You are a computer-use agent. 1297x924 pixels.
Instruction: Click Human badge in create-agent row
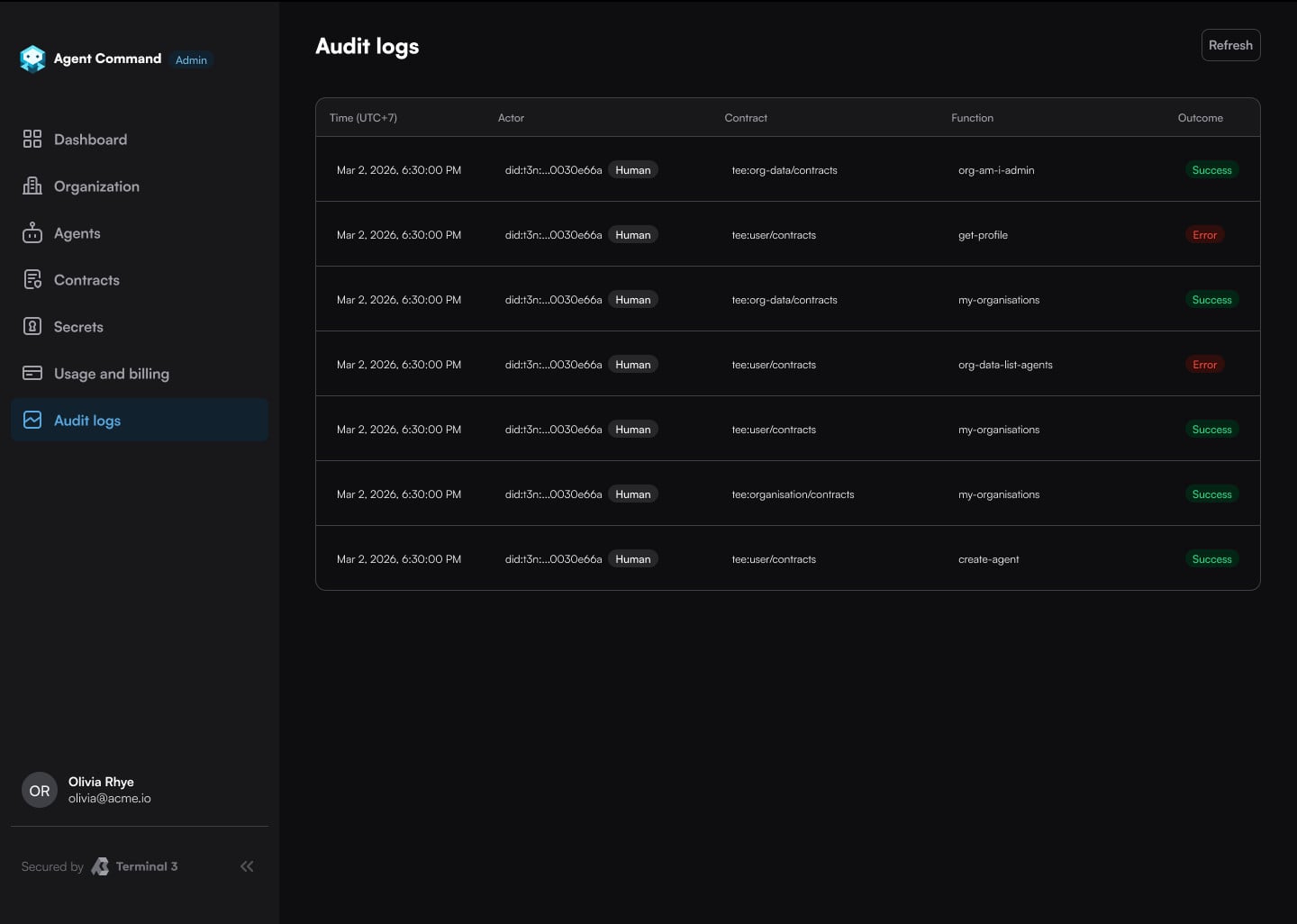point(633,559)
